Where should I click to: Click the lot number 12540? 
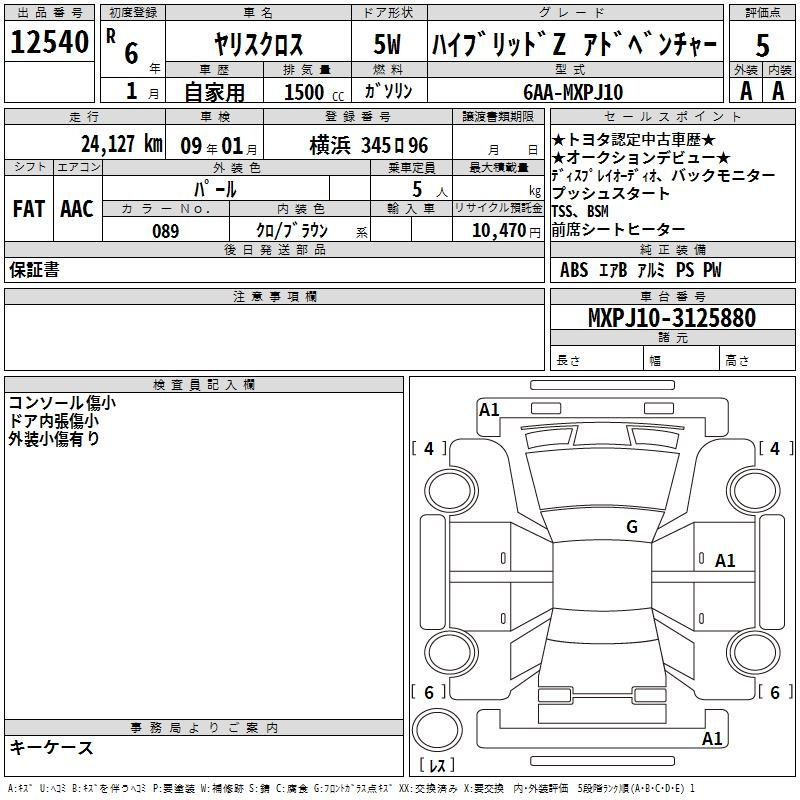[x=49, y=42]
